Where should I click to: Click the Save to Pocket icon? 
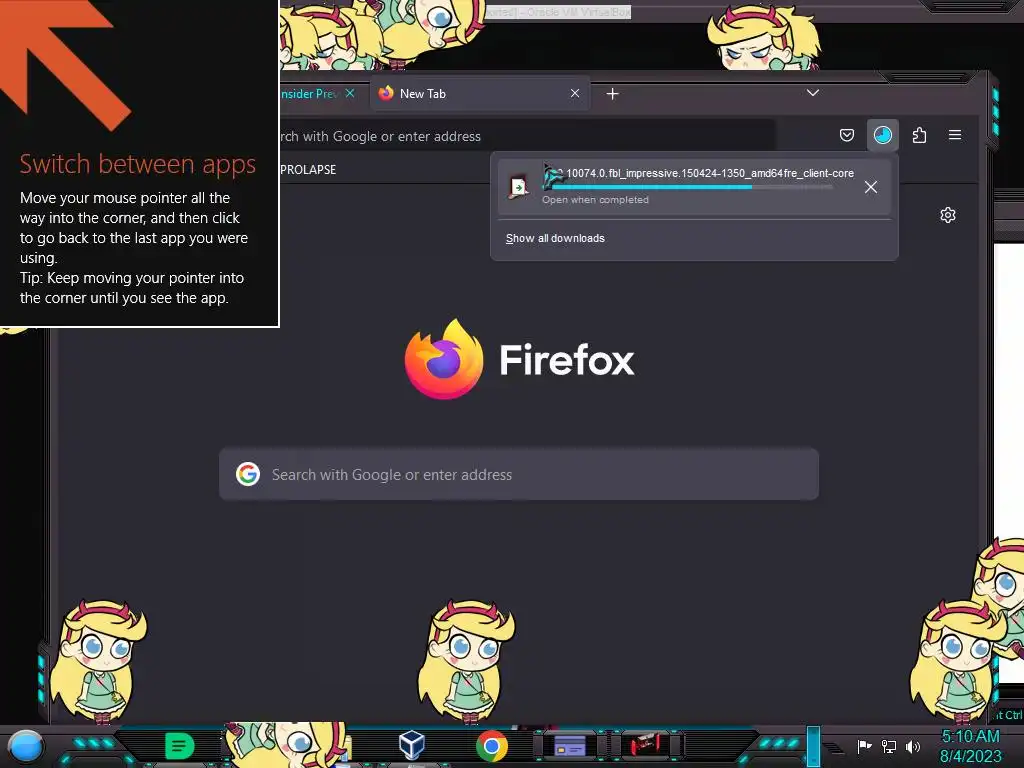click(x=846, y=135)
